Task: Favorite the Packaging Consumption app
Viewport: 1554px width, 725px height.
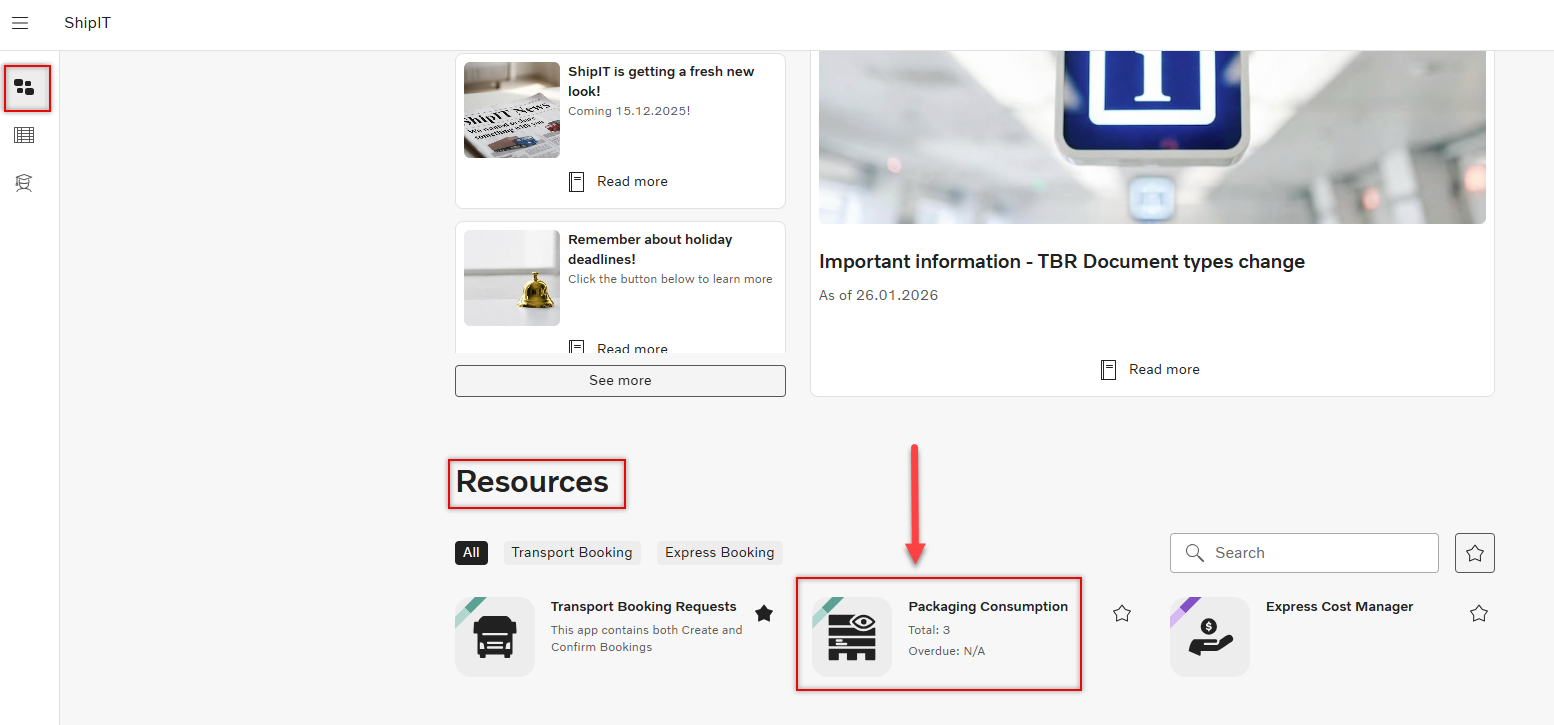Action: (1122, 613)
